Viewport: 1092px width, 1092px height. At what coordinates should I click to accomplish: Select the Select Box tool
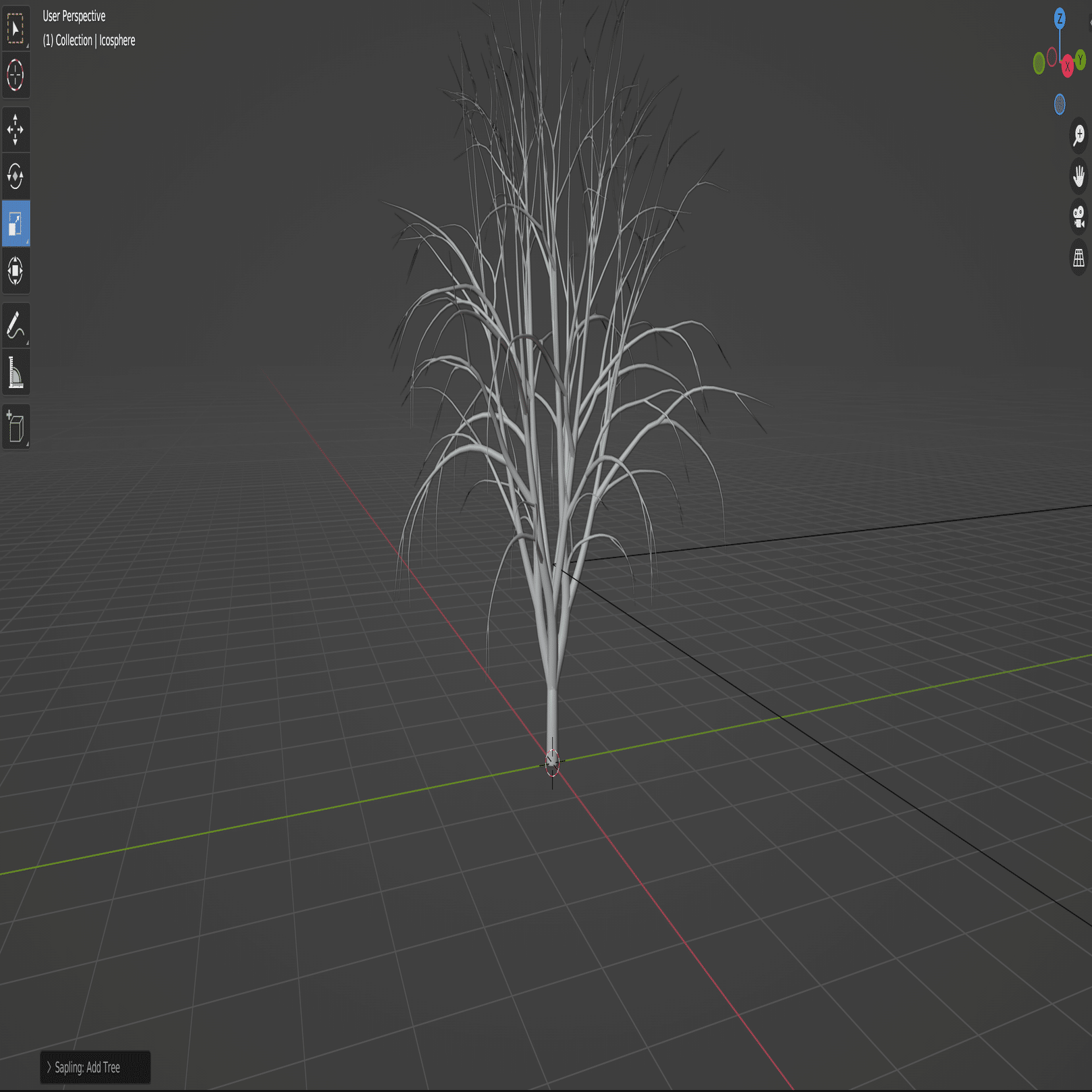pos(16,28)
